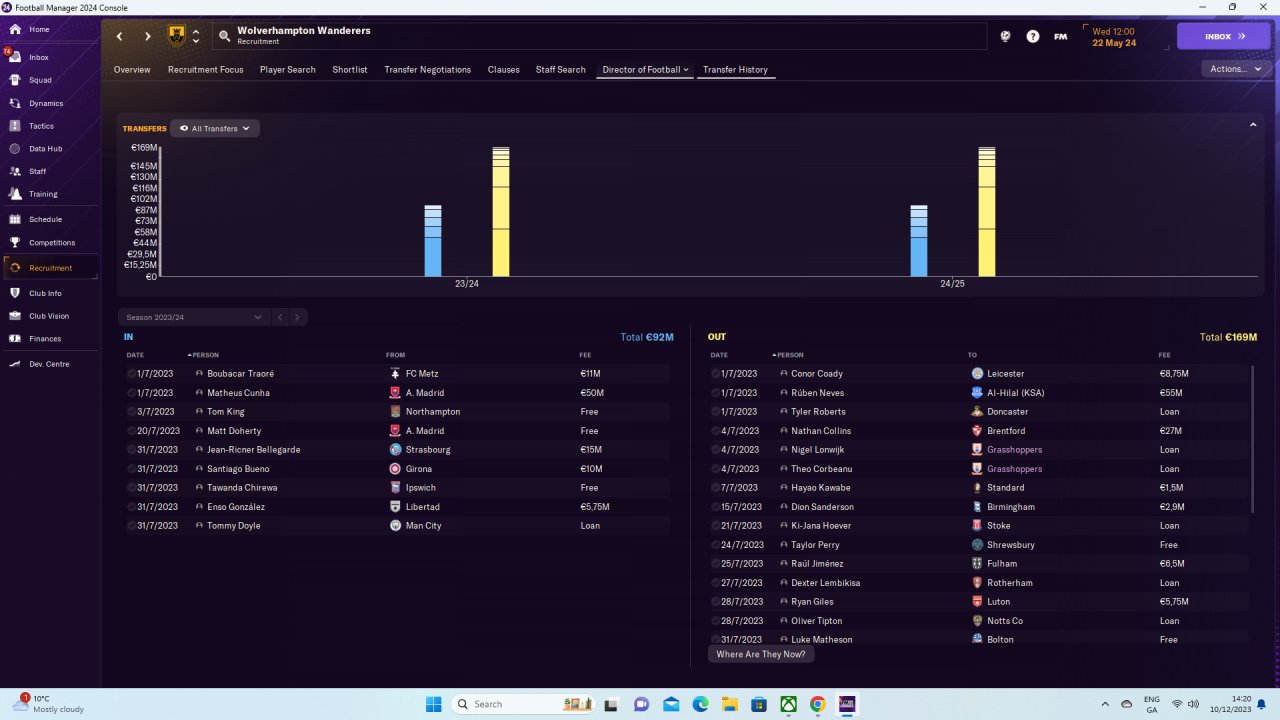Click the Al-Hilal club badge
Image resolution: width=1280 pixels, height=720 pixels.
977,392
